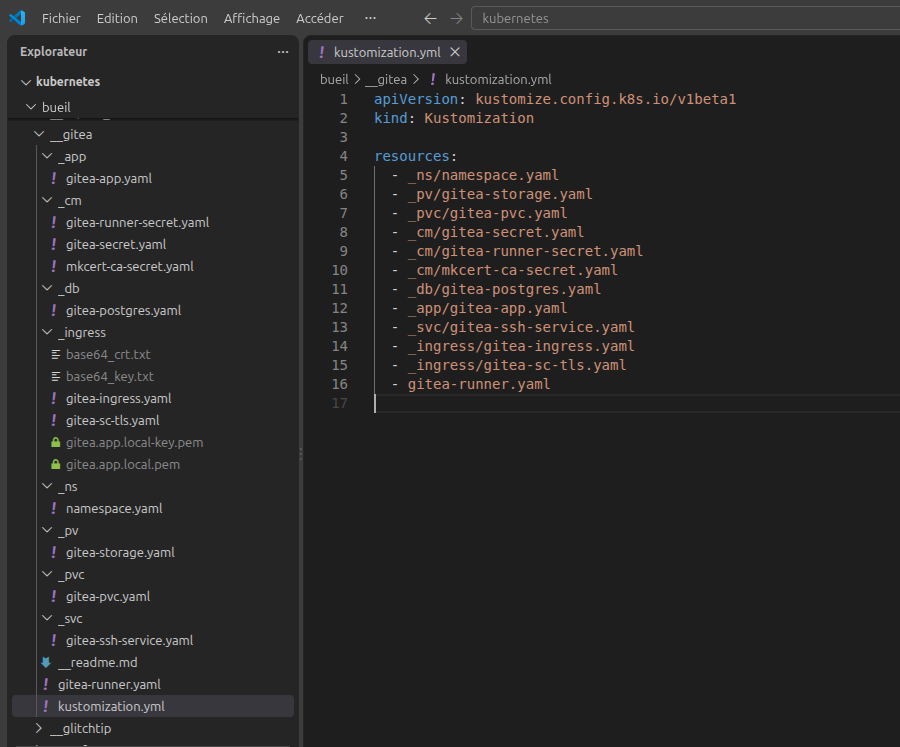Click the YAML icon beside gitea-runner.yaml in explorer
The width and height of the screenshot is (900, 747).
click(46, 684)
